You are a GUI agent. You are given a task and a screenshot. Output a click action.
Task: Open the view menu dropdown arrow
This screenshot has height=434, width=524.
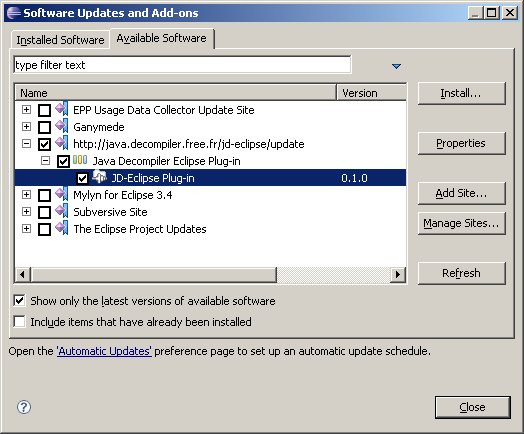tap(396, 66)
